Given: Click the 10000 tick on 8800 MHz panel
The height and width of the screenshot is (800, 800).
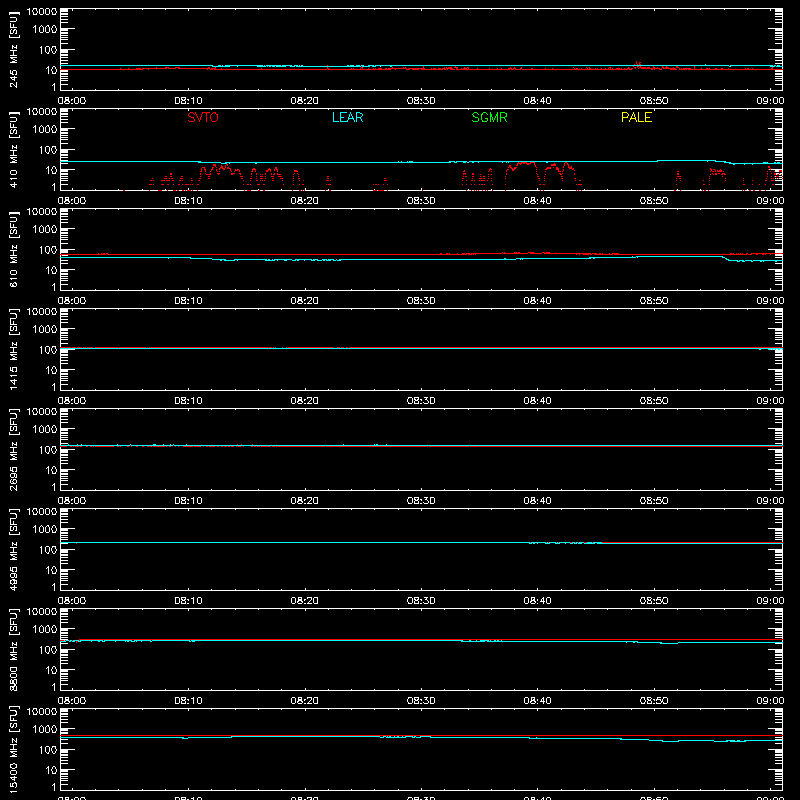Looking at the screenshot, I should (42, 612).
